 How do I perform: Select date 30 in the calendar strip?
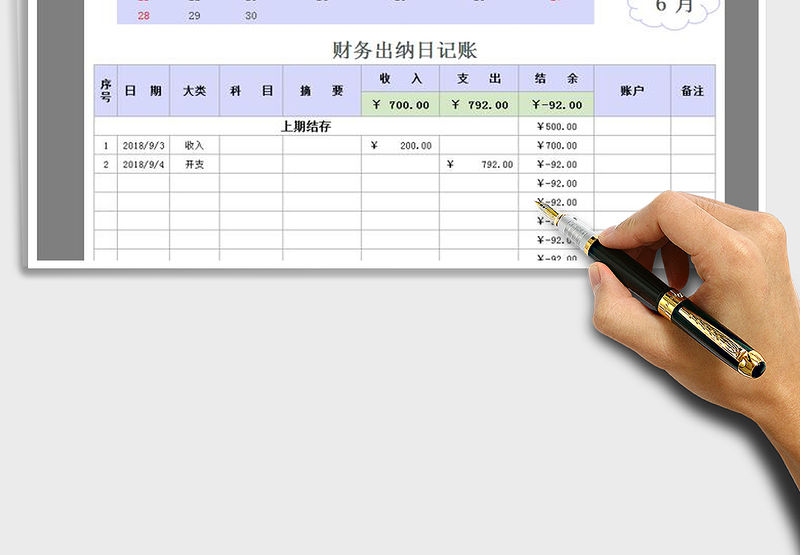(250, 16)
